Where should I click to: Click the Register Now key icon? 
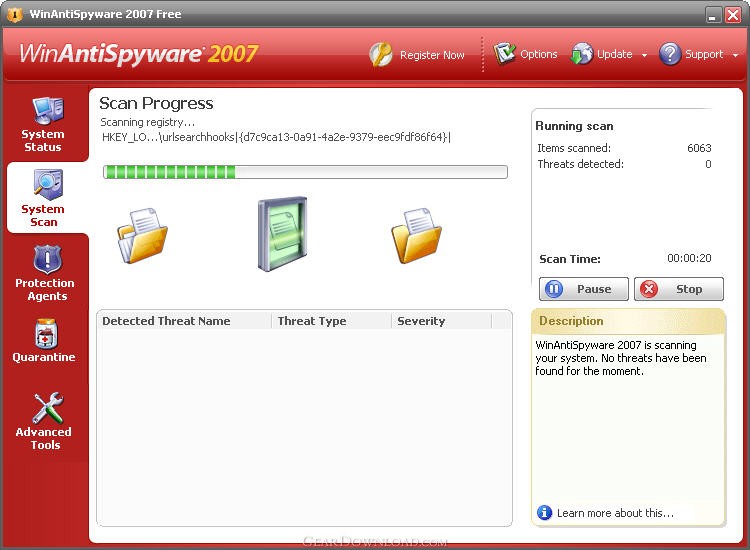[381, 54]
